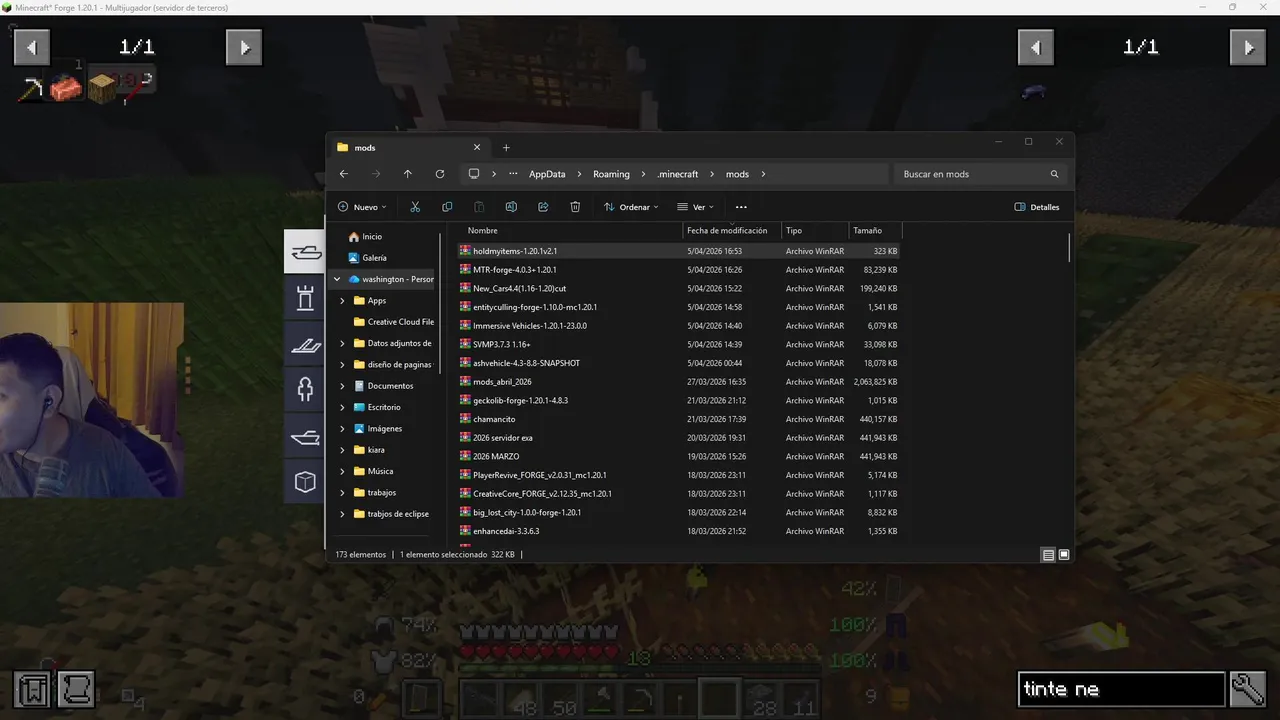Click the wrench icon beside the search box
Screen dimensions: 1280x720
click(1248, 689)
